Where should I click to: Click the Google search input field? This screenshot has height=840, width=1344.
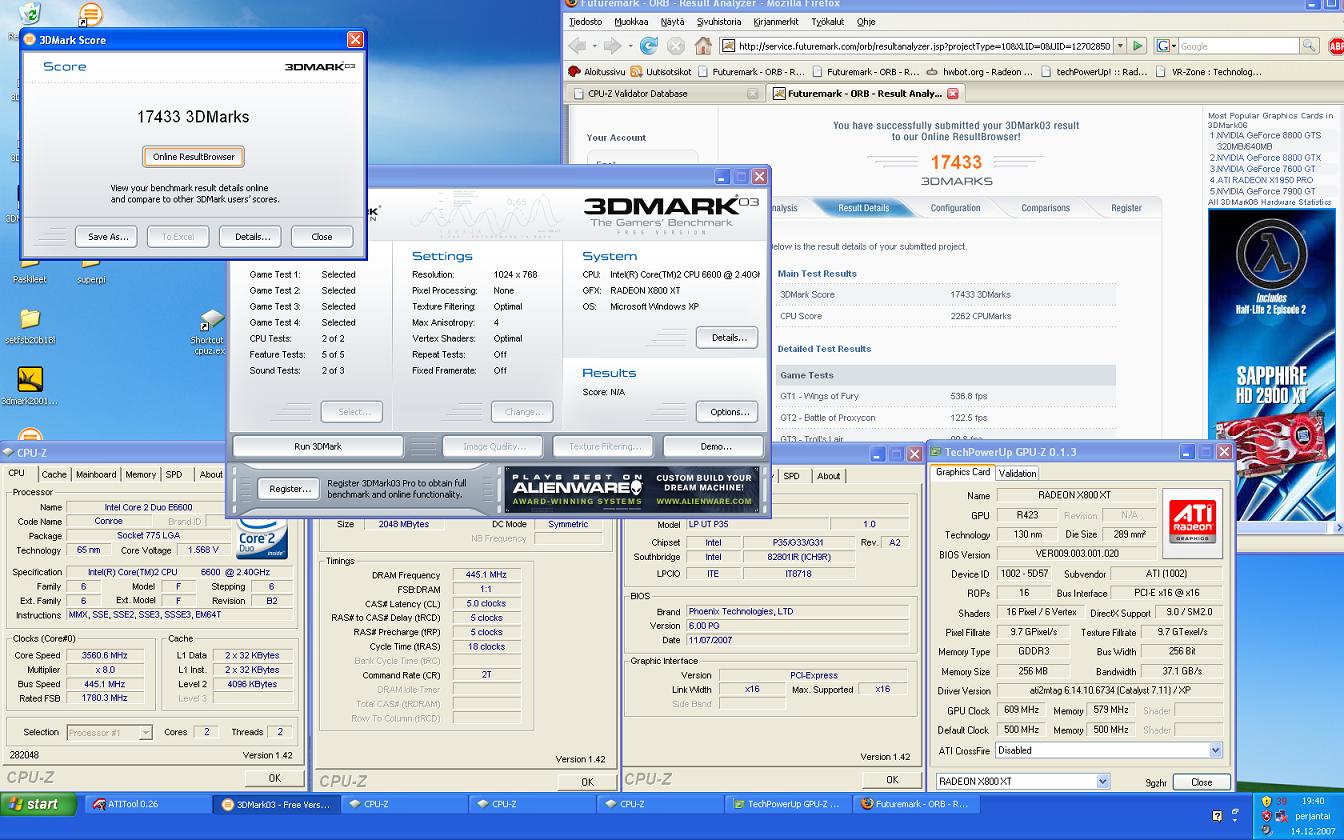coord(1238,46)
